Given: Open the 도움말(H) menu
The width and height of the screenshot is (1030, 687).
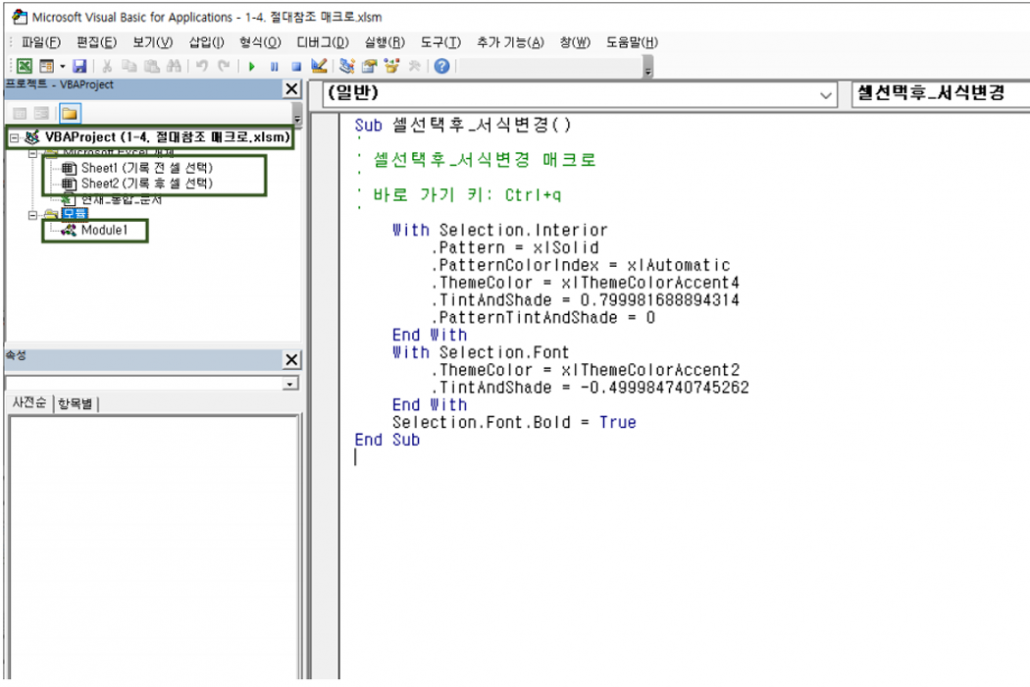Looking at the screenshot, I should coord(631,42).
